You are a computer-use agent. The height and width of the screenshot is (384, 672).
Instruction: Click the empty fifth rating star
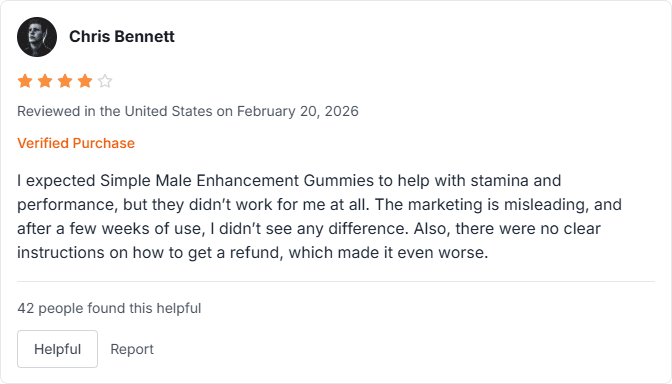[105, 81]
